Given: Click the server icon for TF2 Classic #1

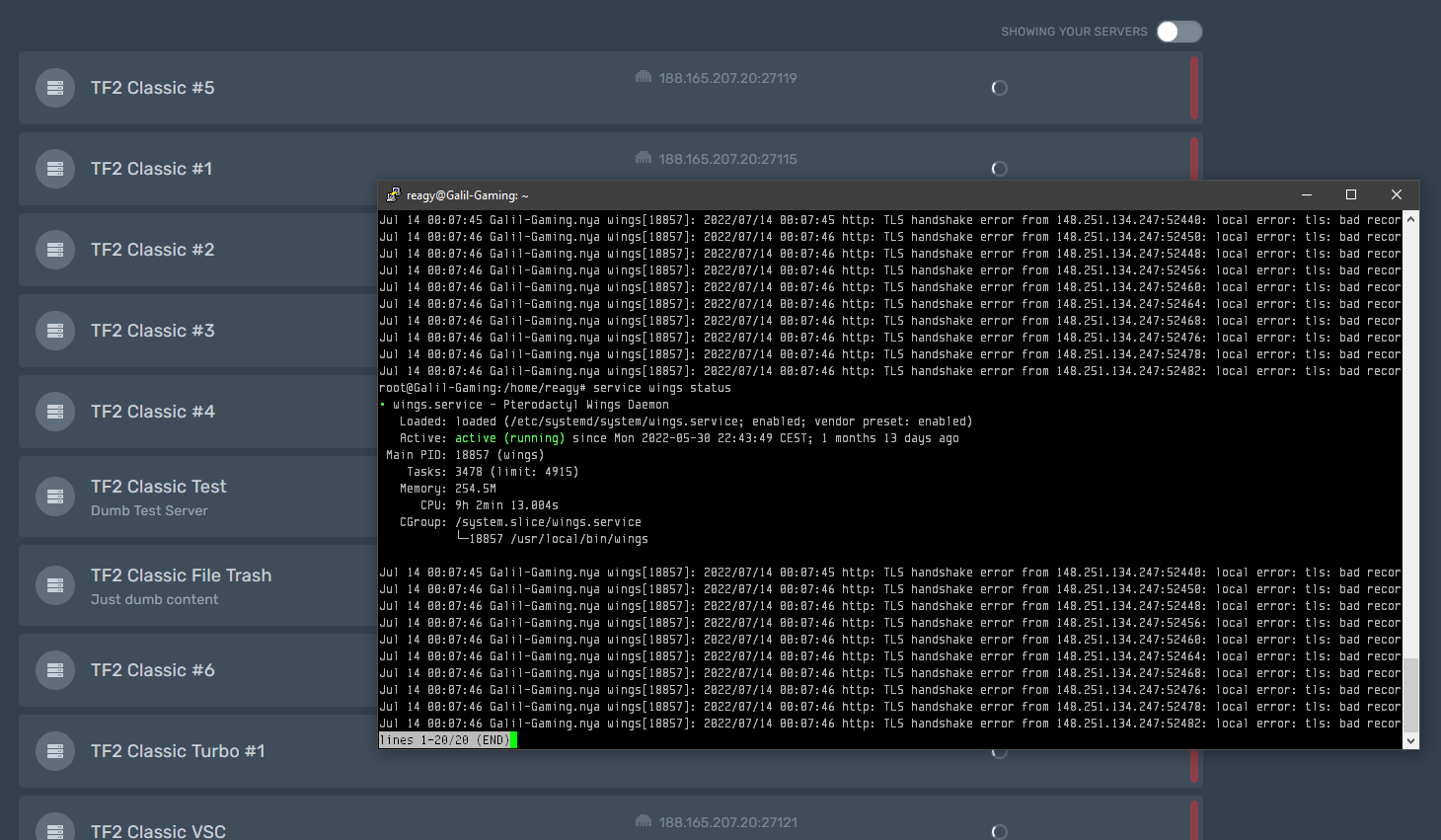Looking at the screenshot, I should [55, 169].
